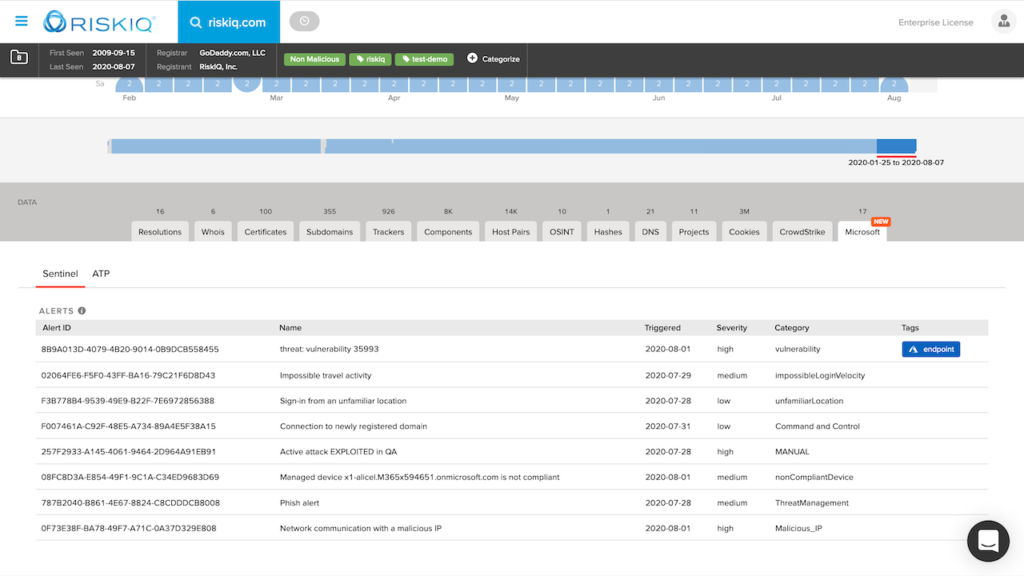The height and width of the screenshot is (576, 1024).
Task: Click alert name 'threat: vulnerability 35993'
Action: [x=329, y=349]
